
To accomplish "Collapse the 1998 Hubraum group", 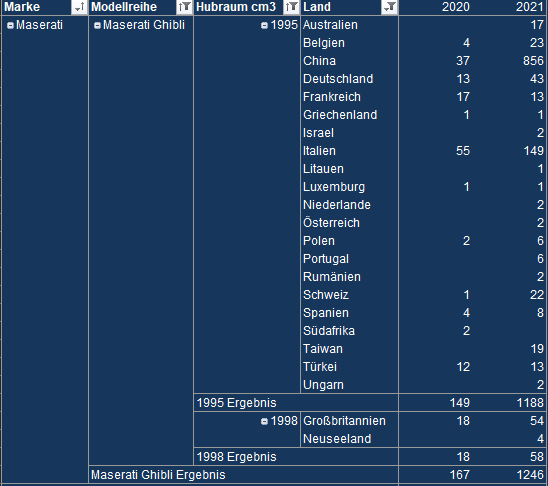I will (264, 421).
